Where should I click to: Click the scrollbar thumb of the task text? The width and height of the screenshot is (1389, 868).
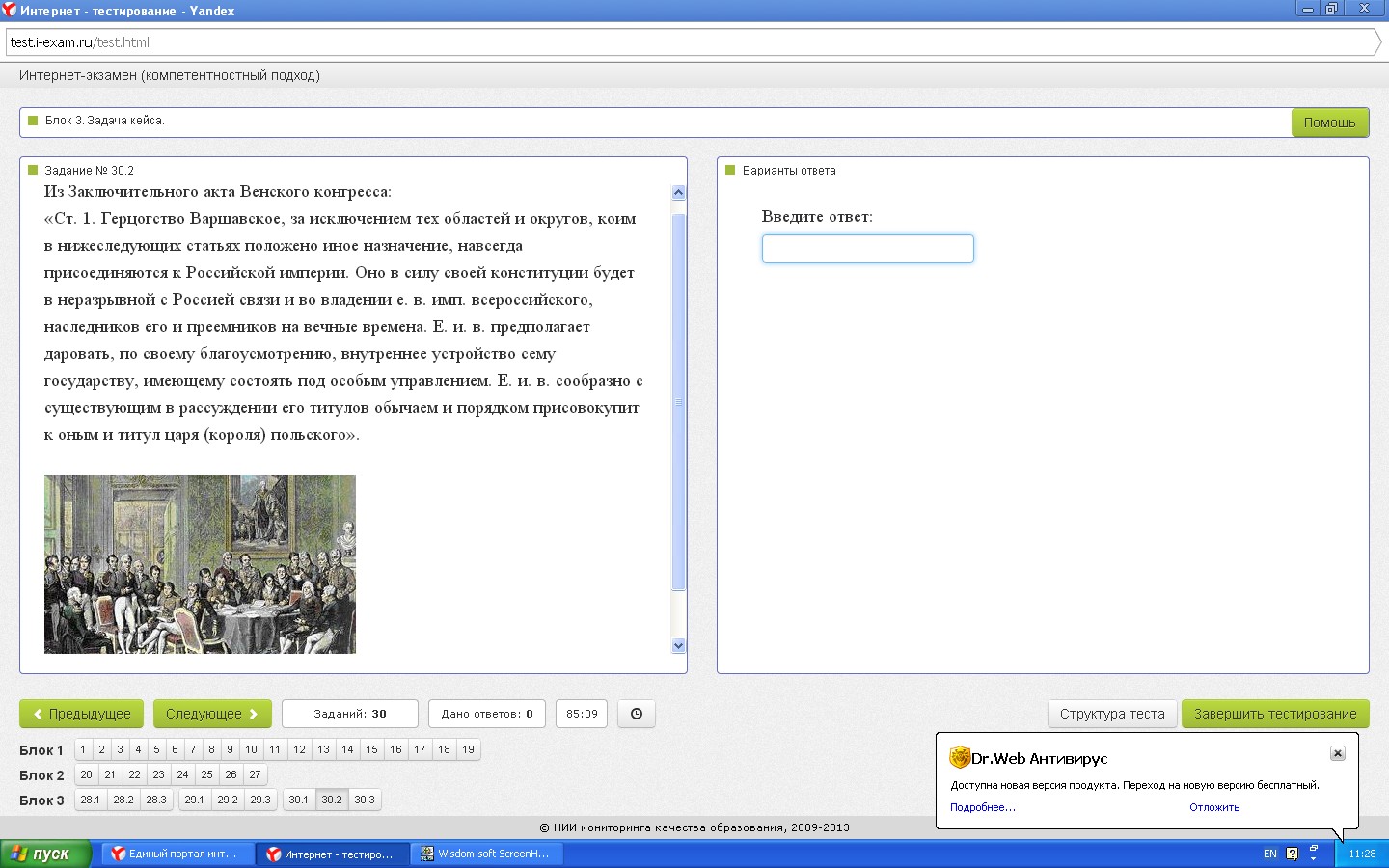(x=678, y=400)
